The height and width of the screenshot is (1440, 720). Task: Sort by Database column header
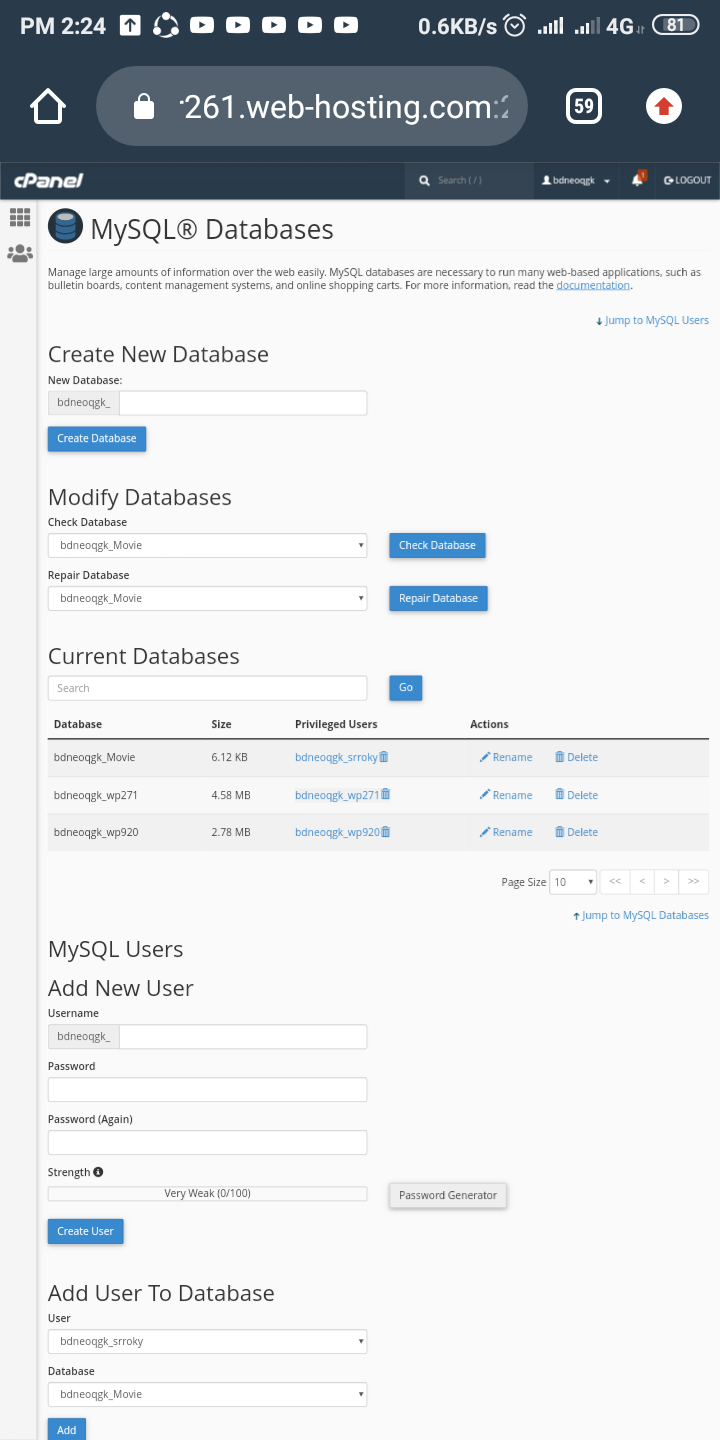[78, 724]
